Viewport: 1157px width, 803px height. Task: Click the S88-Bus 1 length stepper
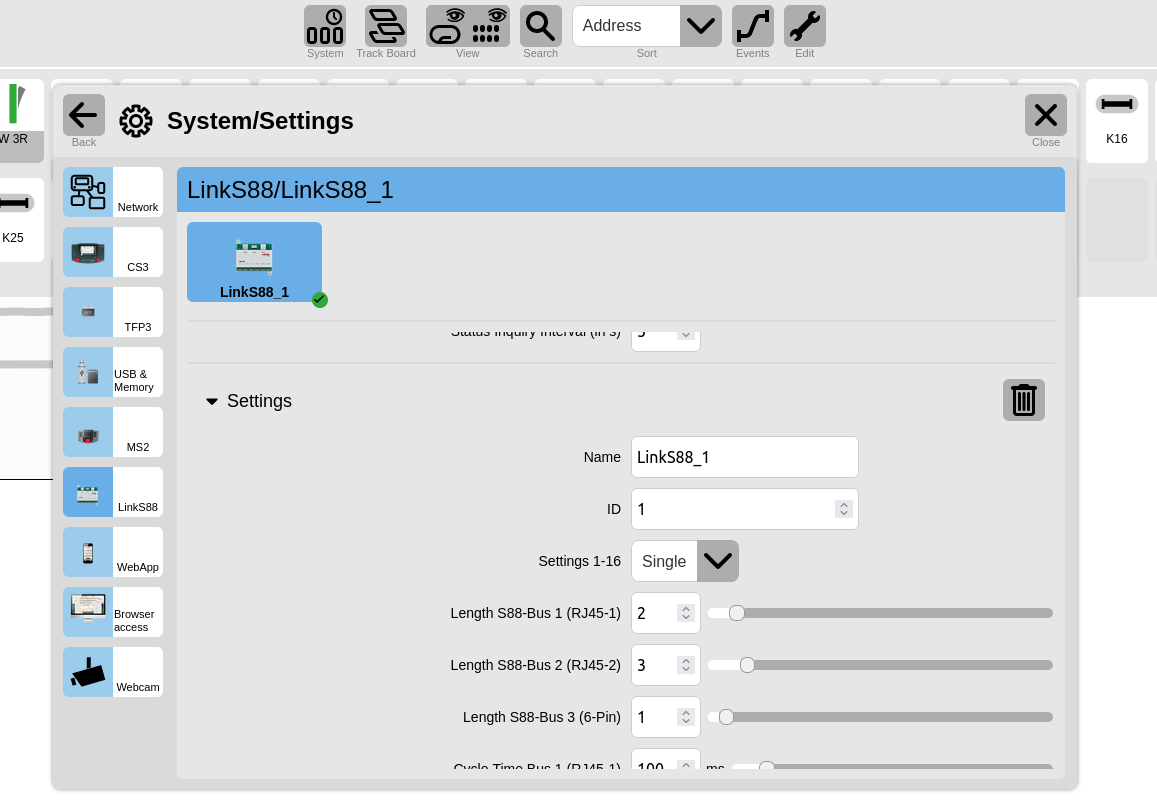(x=685, y=613)
